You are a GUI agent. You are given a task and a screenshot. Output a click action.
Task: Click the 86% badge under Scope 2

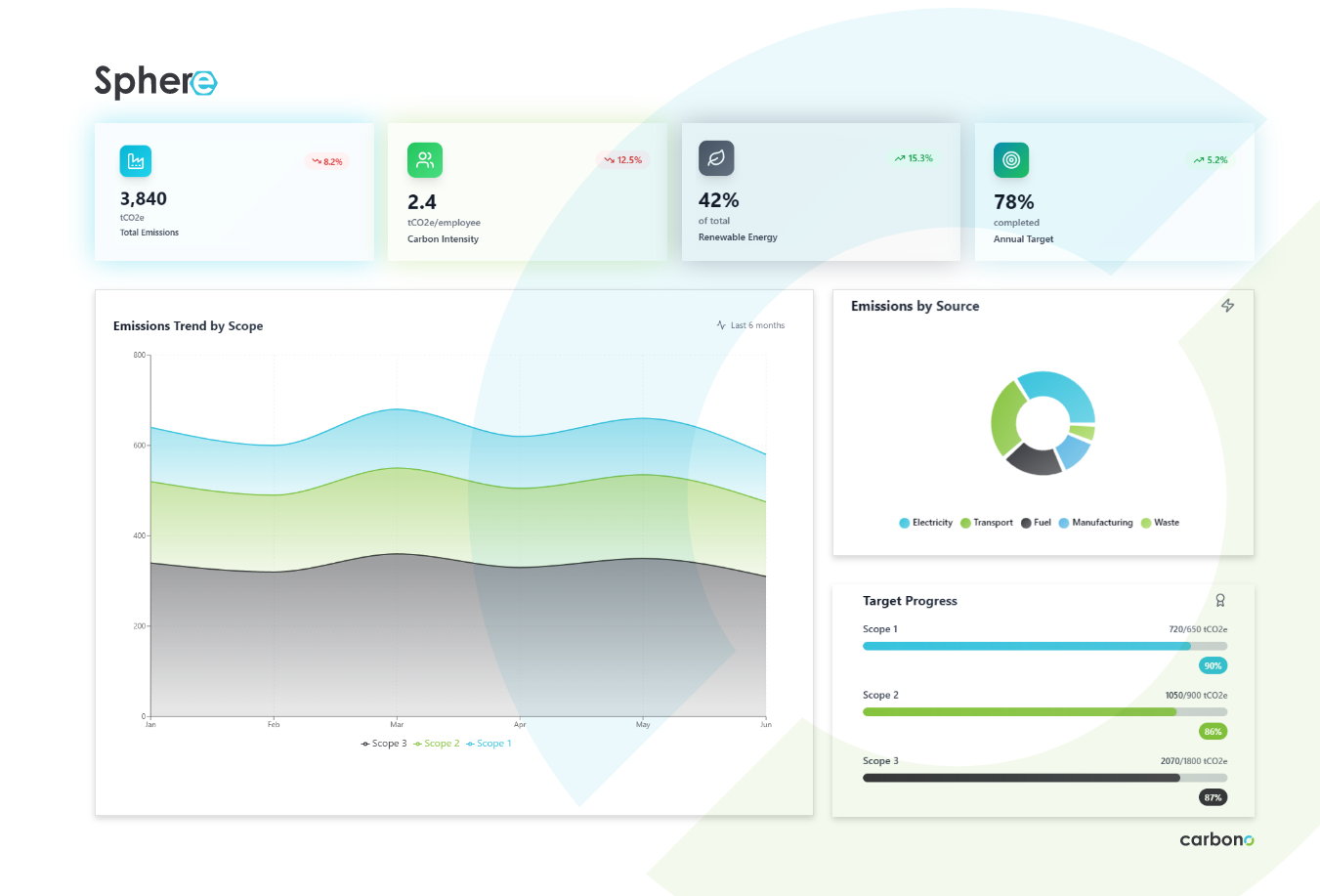coord(1213,732)
